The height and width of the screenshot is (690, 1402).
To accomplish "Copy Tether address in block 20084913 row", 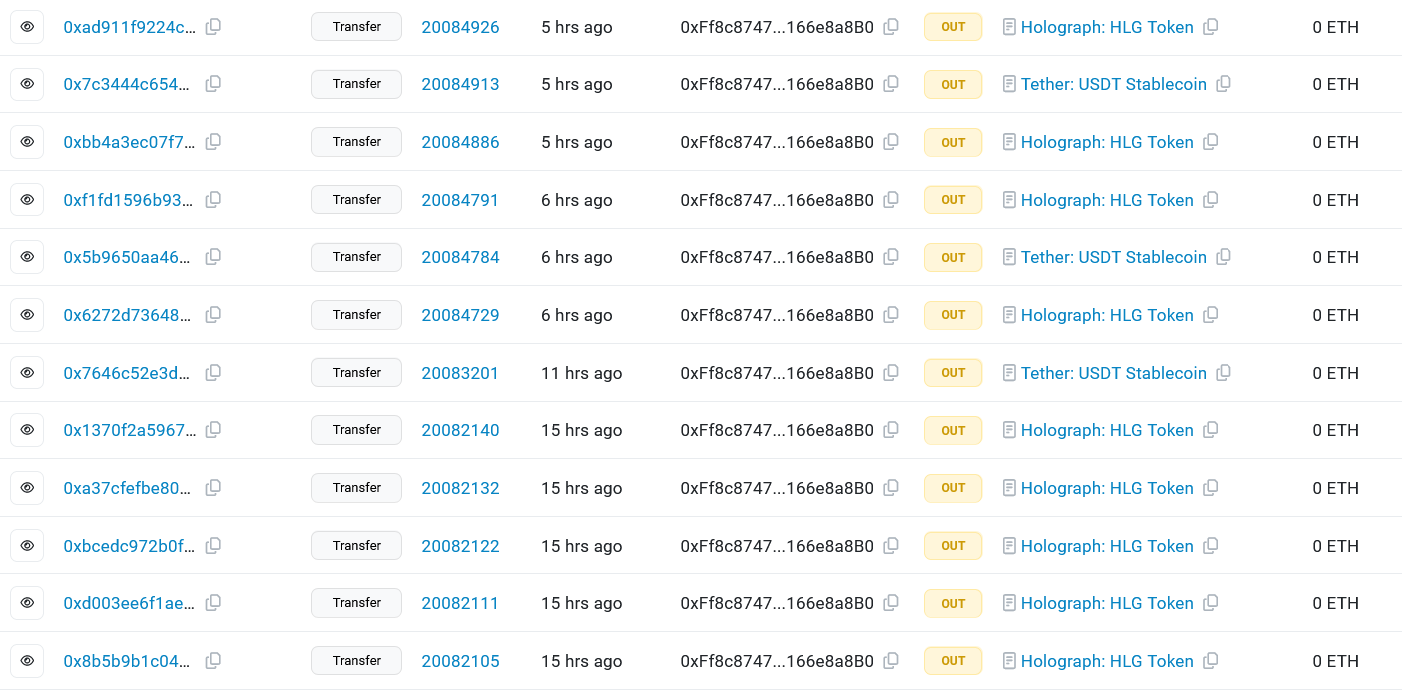I will tap(1223, 85).
